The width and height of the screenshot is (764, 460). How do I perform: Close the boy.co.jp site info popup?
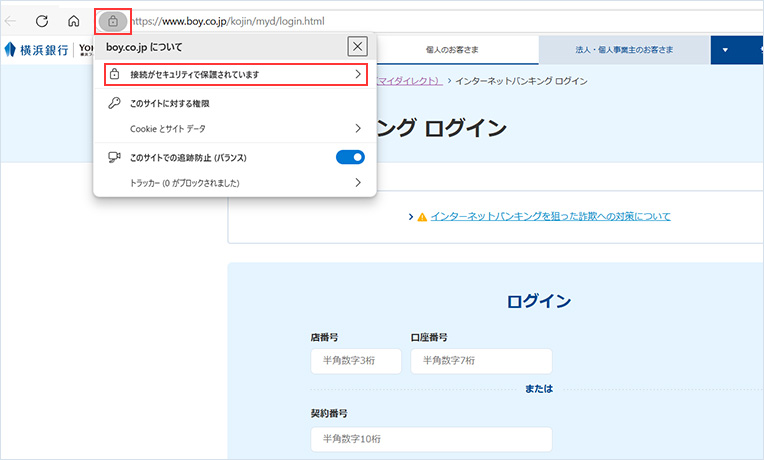(357, 46)
